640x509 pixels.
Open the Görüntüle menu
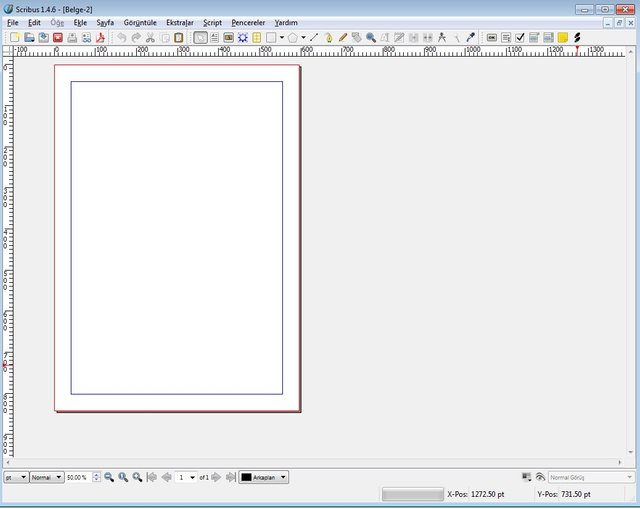[140, 23]
